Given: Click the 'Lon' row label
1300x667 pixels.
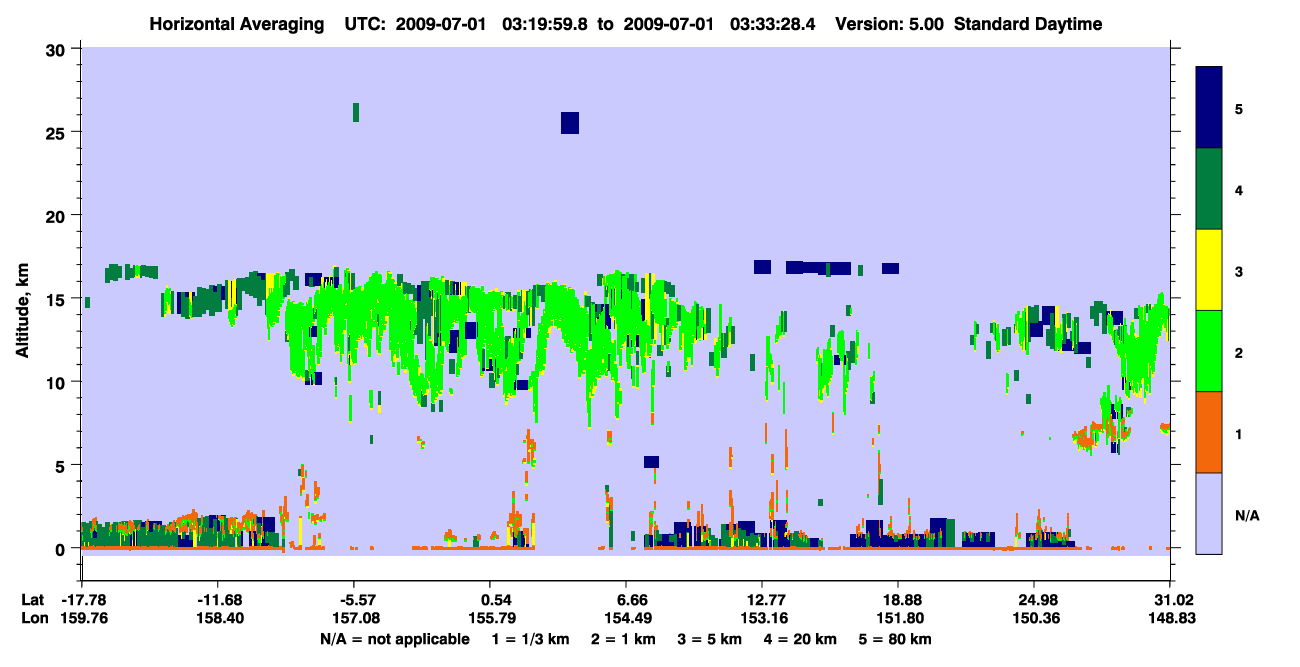Looking at the screenshot, I should (x=33, y=619).
